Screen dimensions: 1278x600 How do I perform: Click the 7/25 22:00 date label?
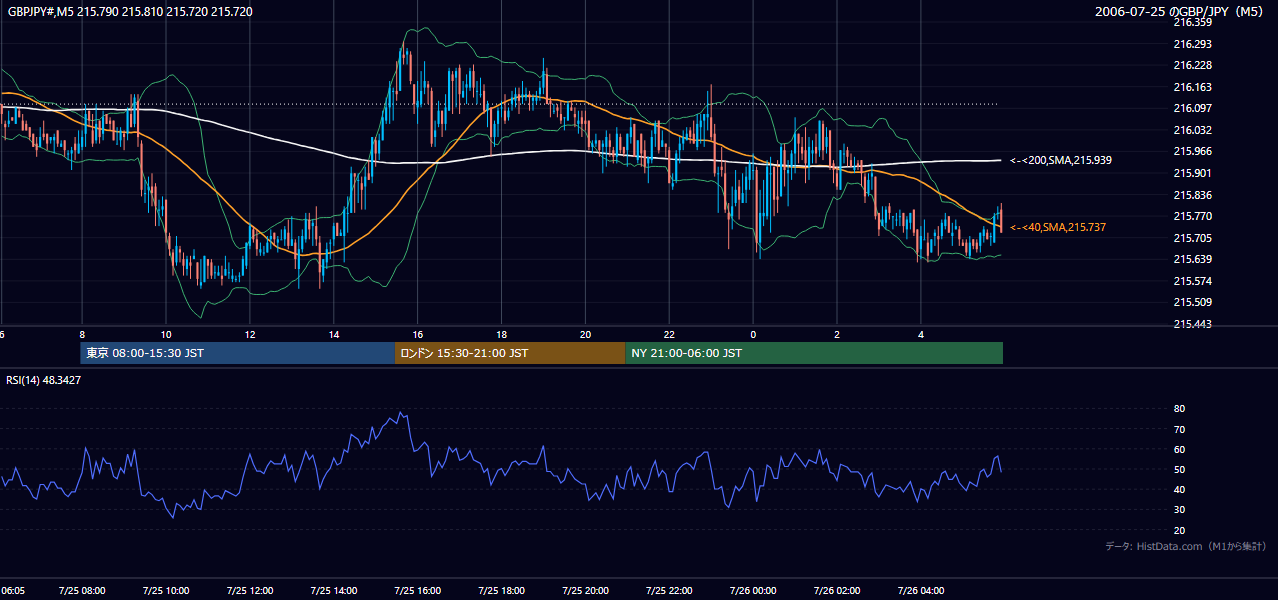[670, 591]
